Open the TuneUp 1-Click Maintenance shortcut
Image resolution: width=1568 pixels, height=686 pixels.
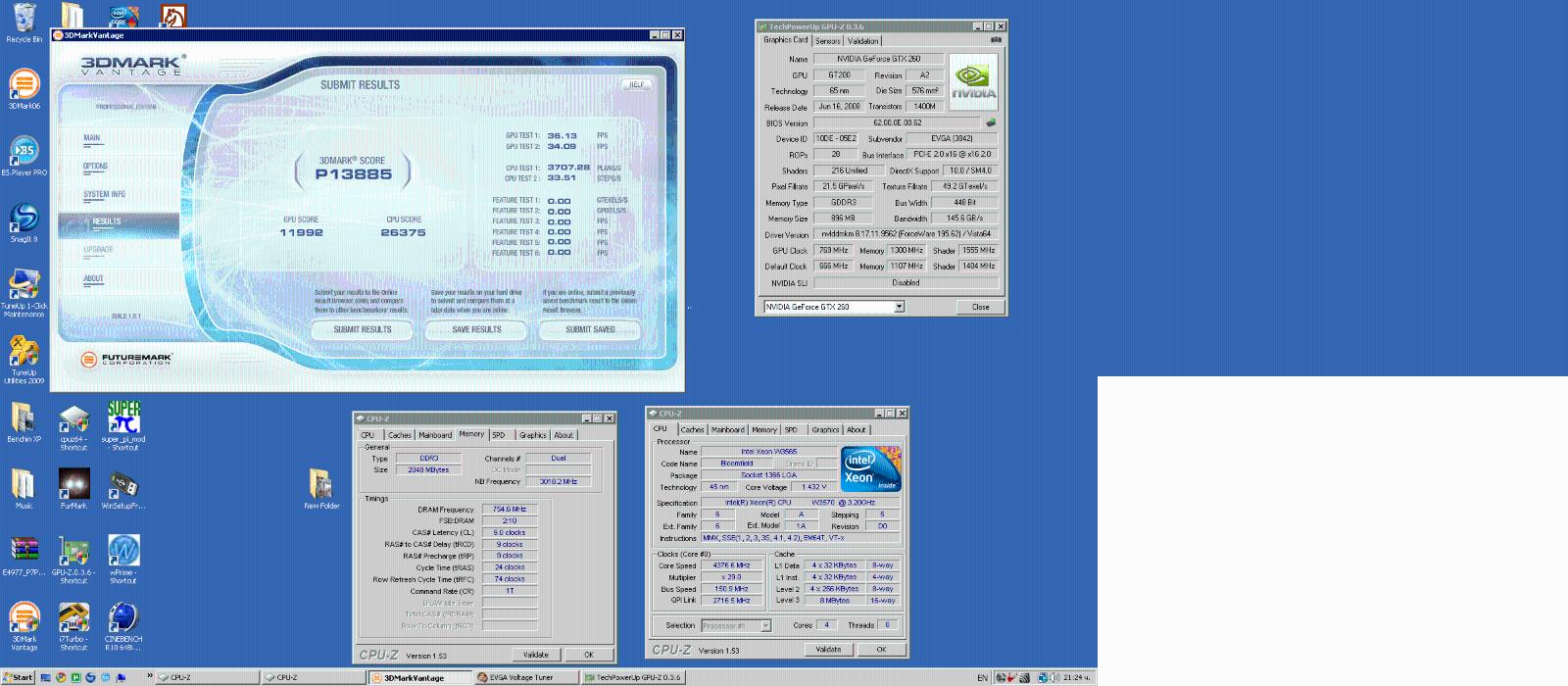(24, 293)
